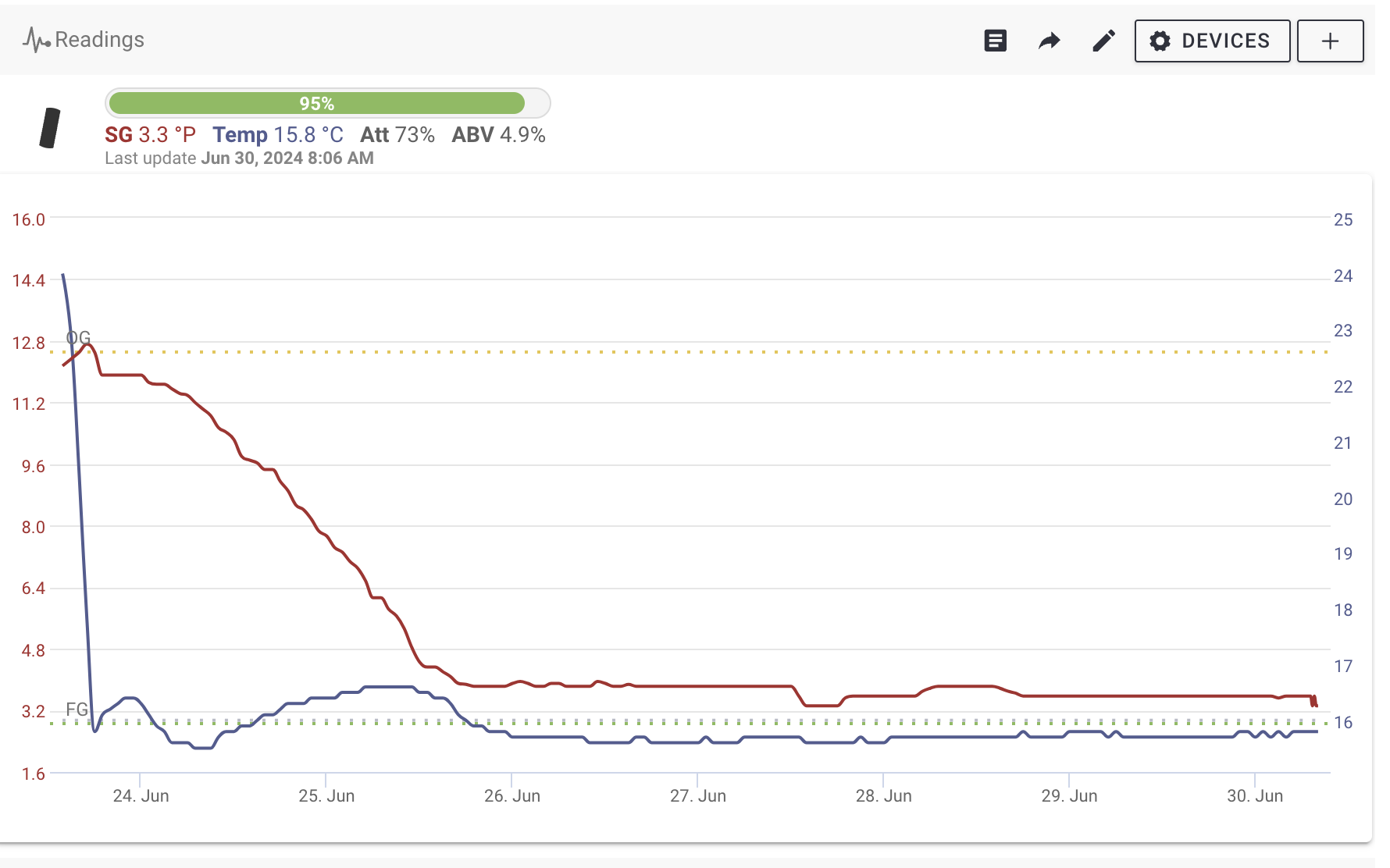
Task: Click the SG 3.3 °P reading
Action: coord(150,135)
